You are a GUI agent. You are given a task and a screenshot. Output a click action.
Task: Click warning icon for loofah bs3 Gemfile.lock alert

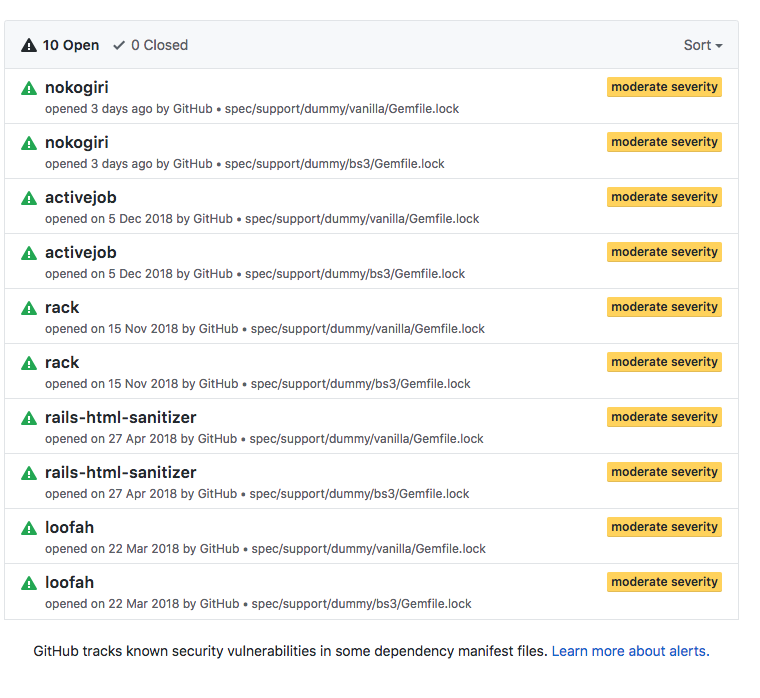point(29,583)
